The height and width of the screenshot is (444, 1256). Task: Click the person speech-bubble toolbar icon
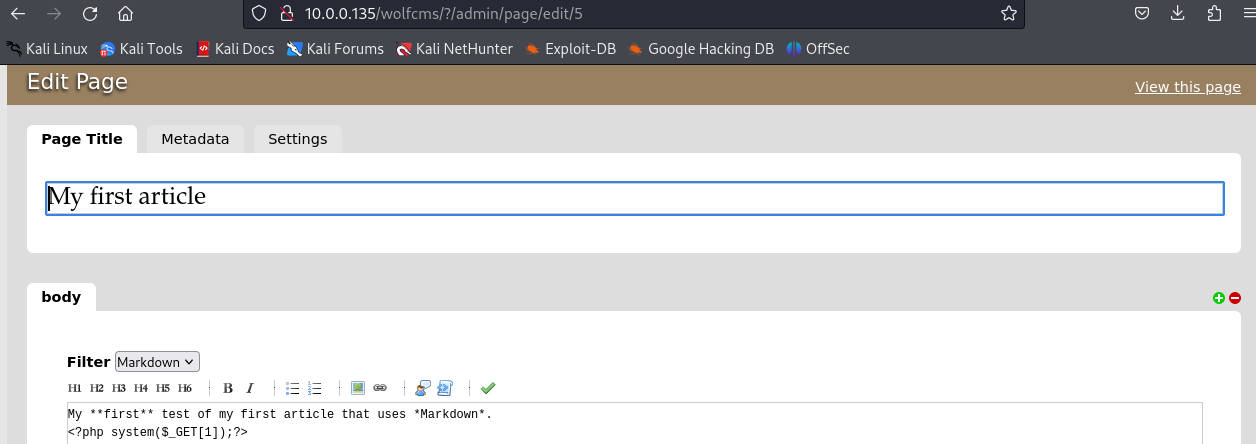point(423,388)
